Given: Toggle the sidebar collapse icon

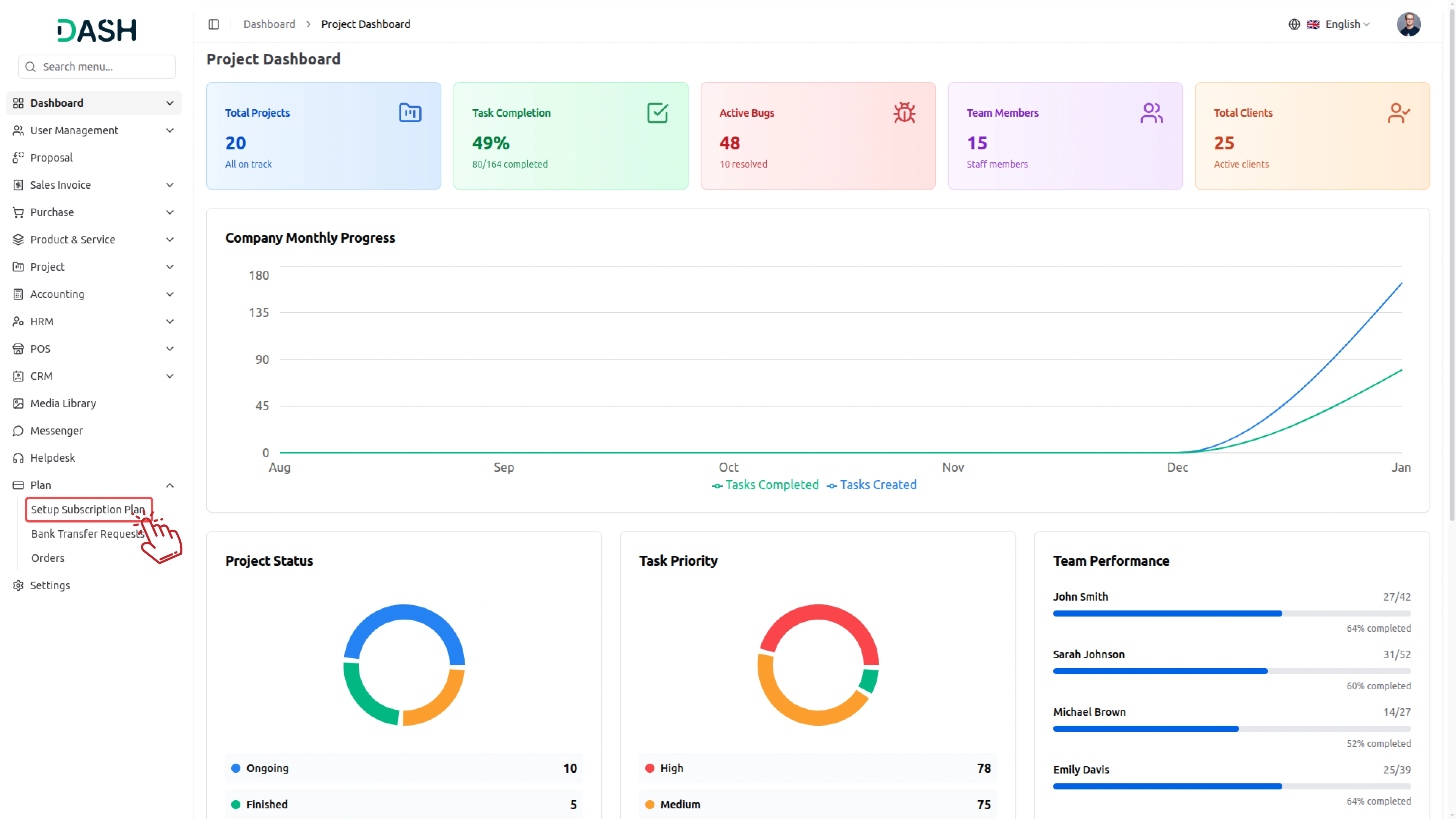Looking at the screenshot, I should point(213,24).
